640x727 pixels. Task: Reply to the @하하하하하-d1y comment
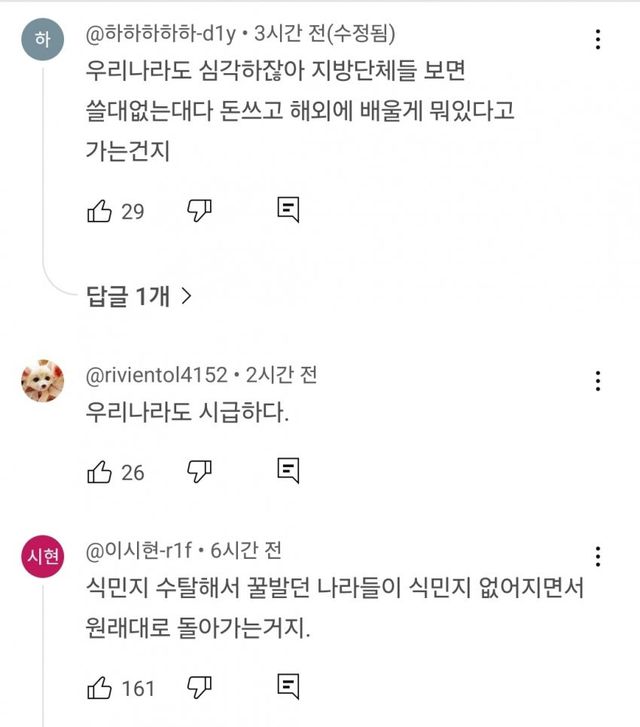click(x=288, y=210)
